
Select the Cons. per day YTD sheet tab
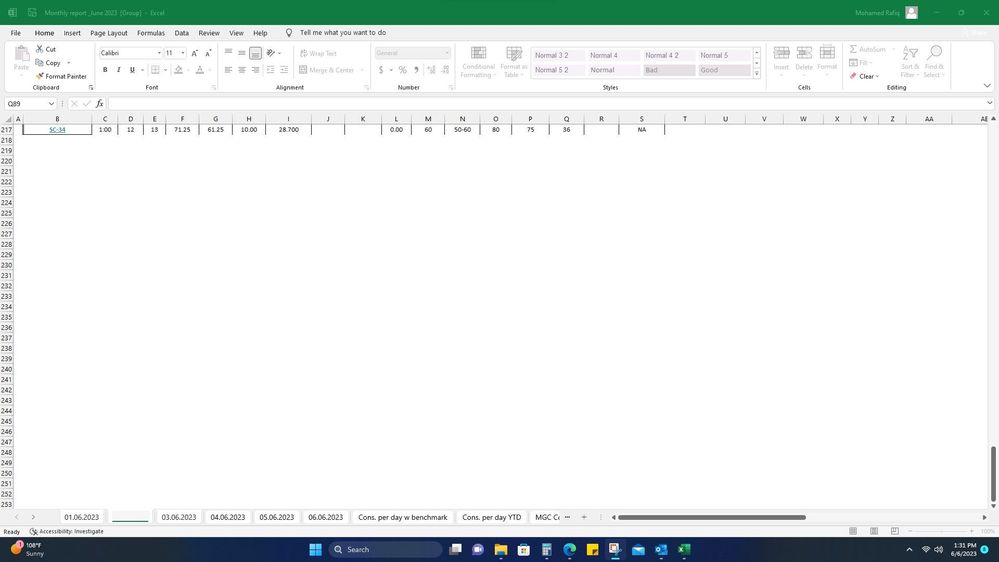(491, 517)
